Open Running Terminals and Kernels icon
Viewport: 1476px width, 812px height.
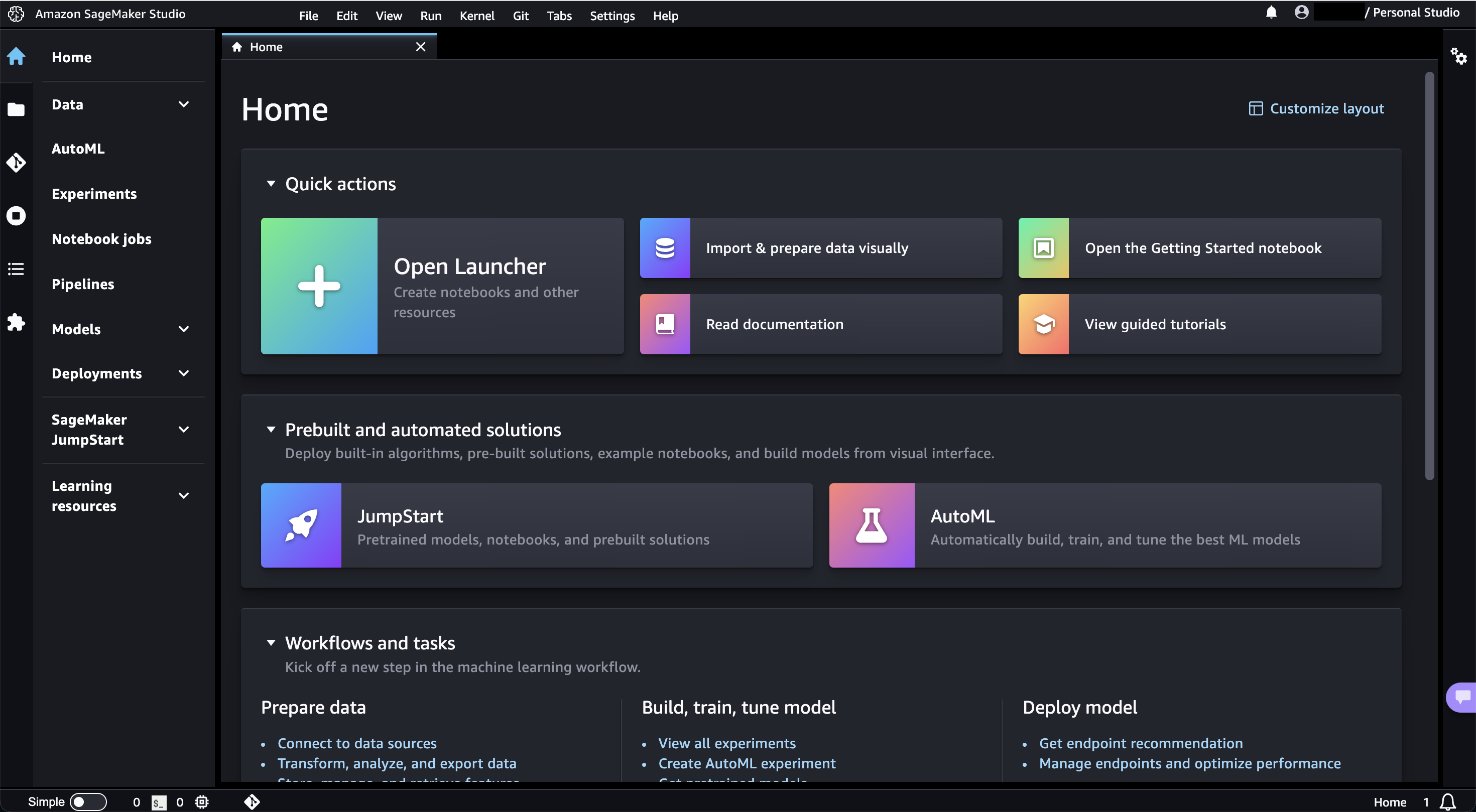point(16,216)
